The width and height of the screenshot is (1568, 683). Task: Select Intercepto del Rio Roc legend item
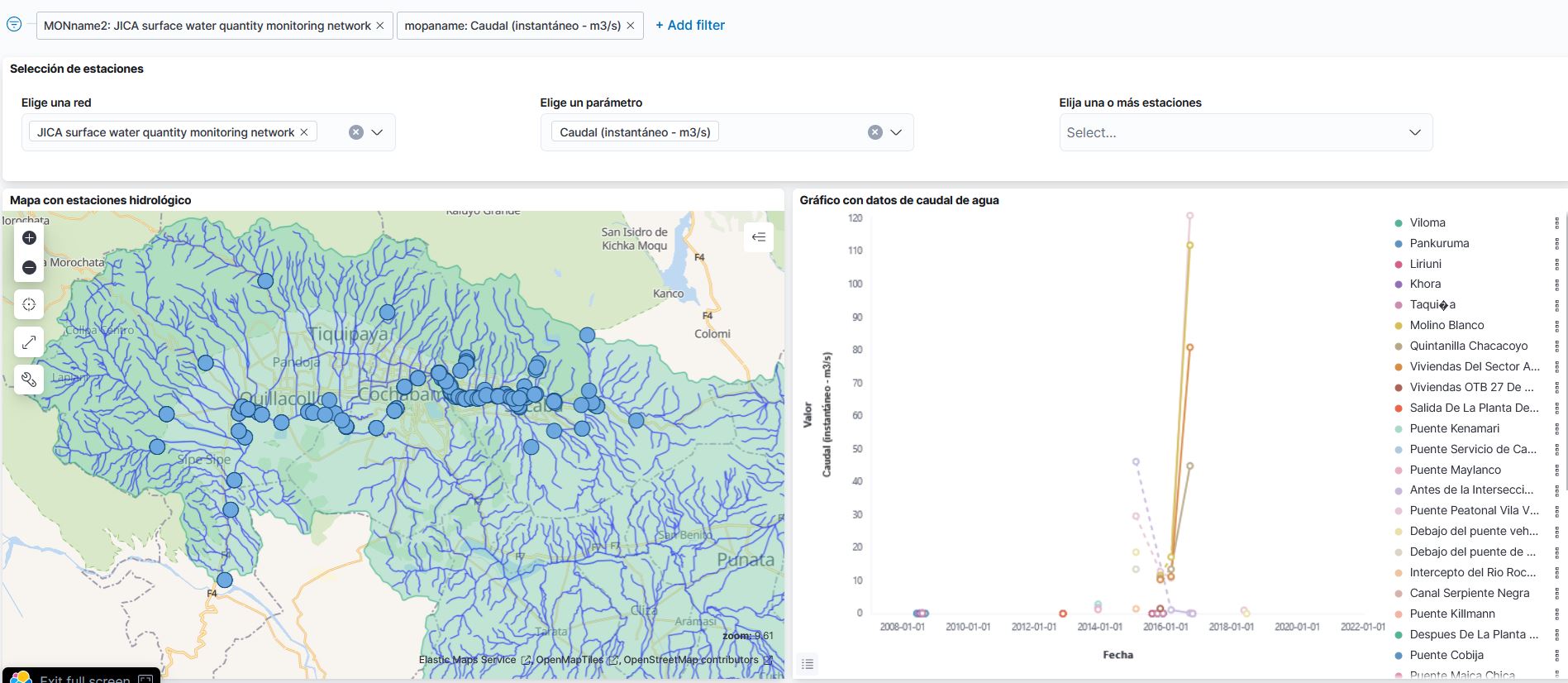[1472, 573]
